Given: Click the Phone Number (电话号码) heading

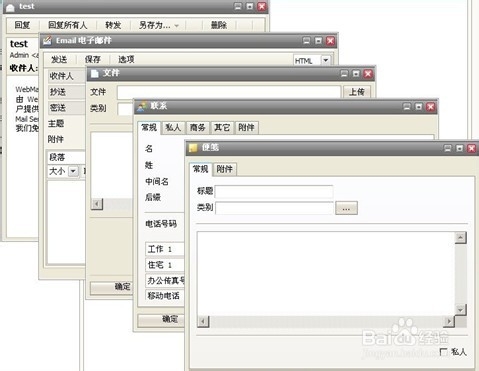Looking at the screenshot, I should click(161, 224).
